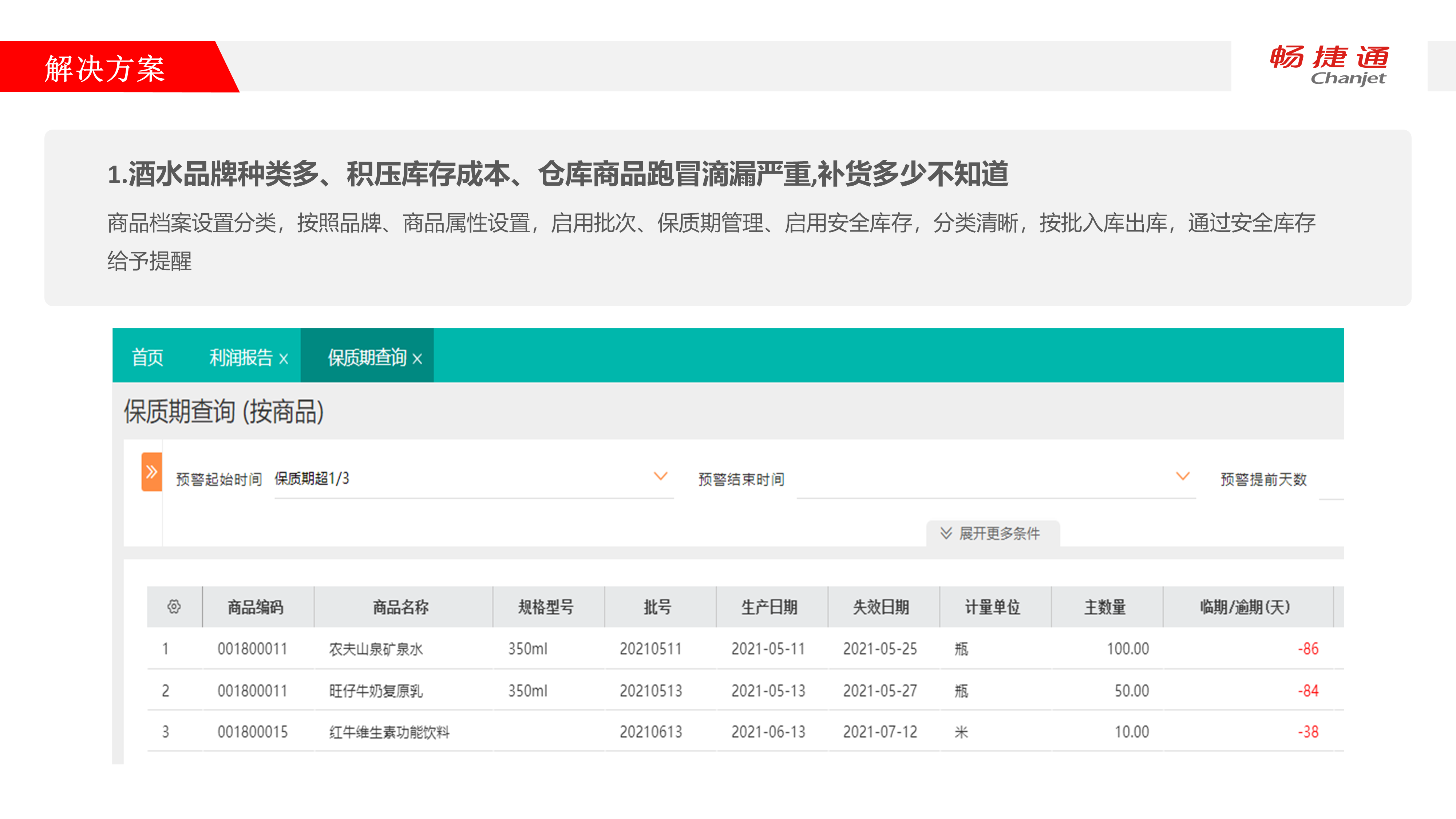
Task: Select row 1 农夫山泉矿泉水
Action: (x=375, y=649)
